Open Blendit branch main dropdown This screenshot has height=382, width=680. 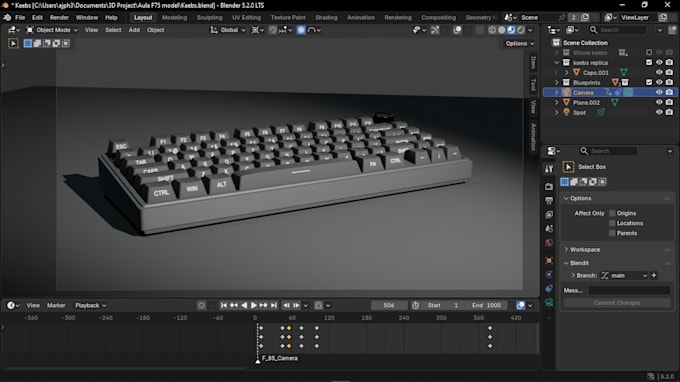(624, 275)
